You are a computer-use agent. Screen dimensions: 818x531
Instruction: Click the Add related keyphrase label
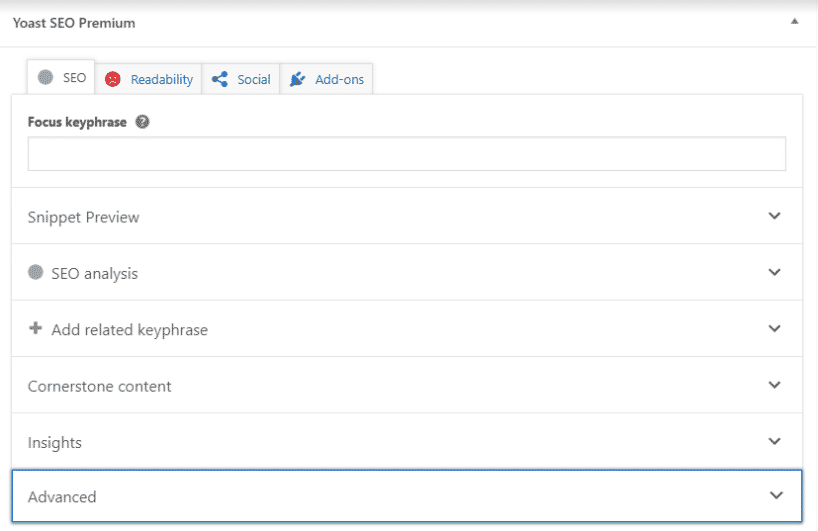pos(129,330)
